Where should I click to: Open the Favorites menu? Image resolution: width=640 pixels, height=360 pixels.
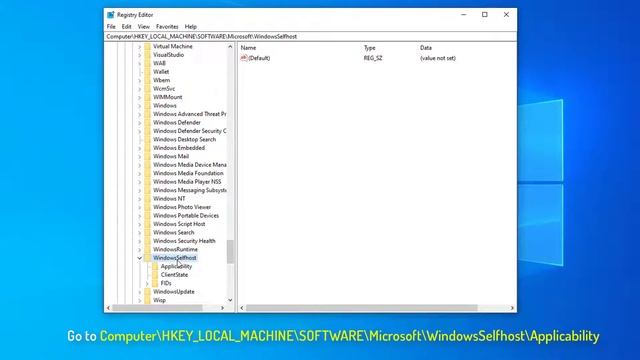pos(167,27)
